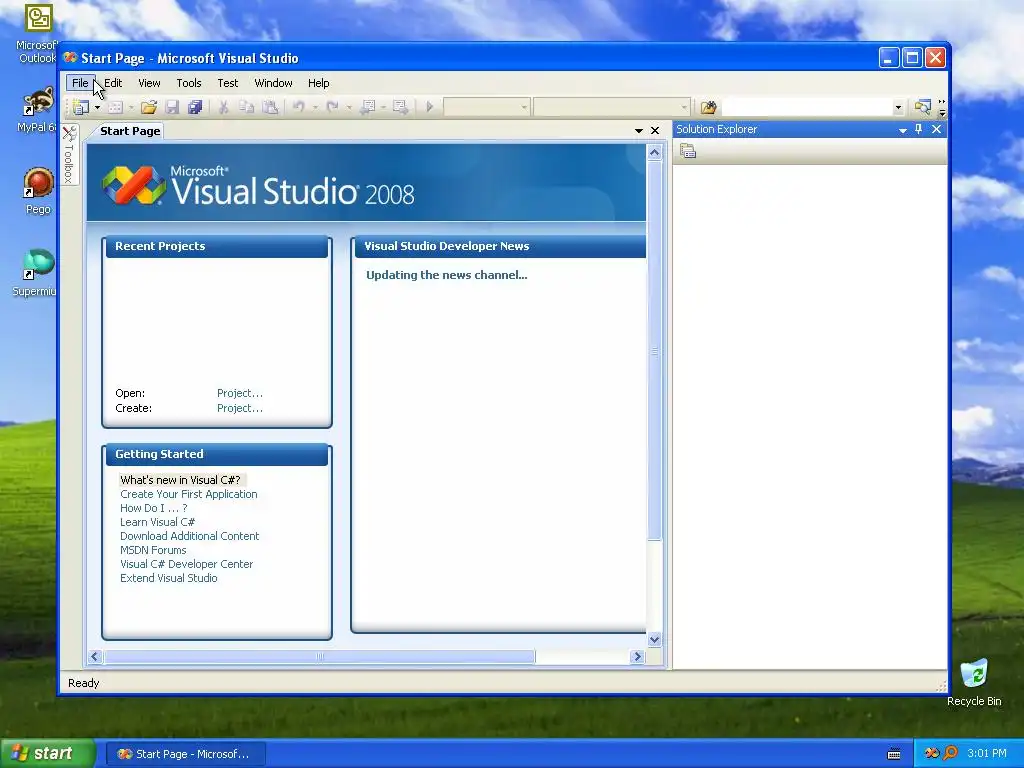Select the Pego desktop shortcut

(38, 191)
